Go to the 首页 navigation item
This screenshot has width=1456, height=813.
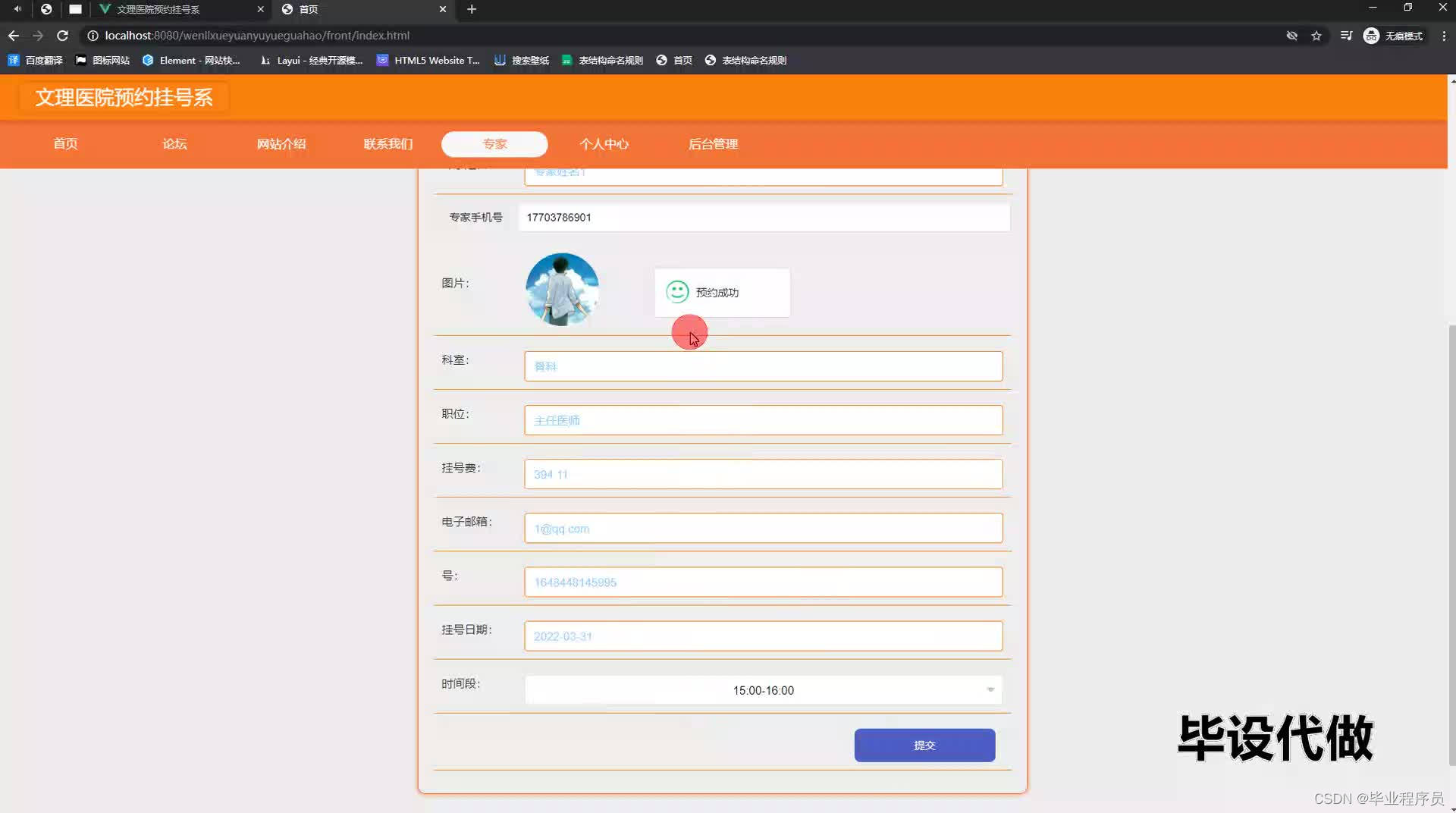(65, 144)
